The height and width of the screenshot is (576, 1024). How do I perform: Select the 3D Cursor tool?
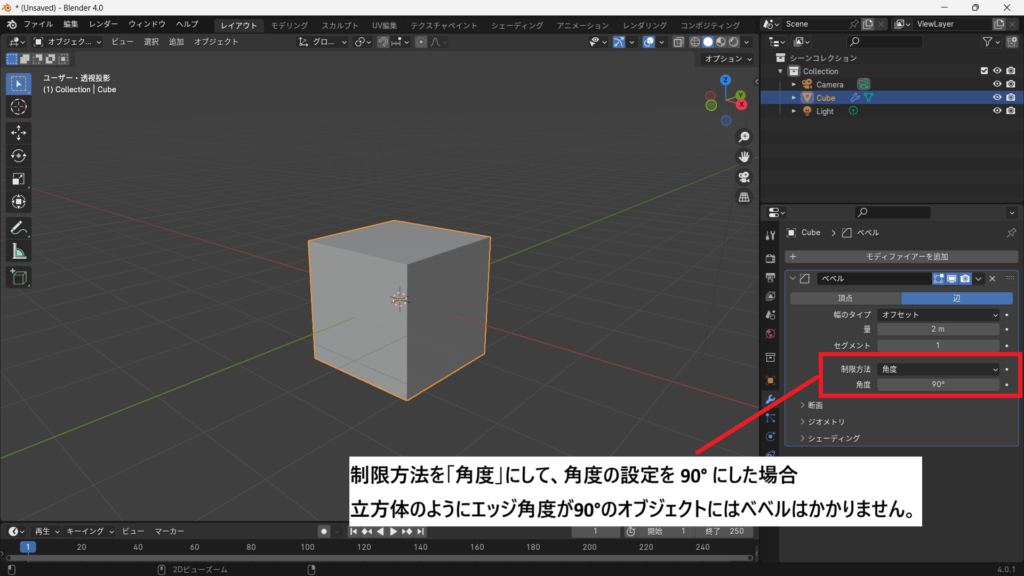pos(18,107)
